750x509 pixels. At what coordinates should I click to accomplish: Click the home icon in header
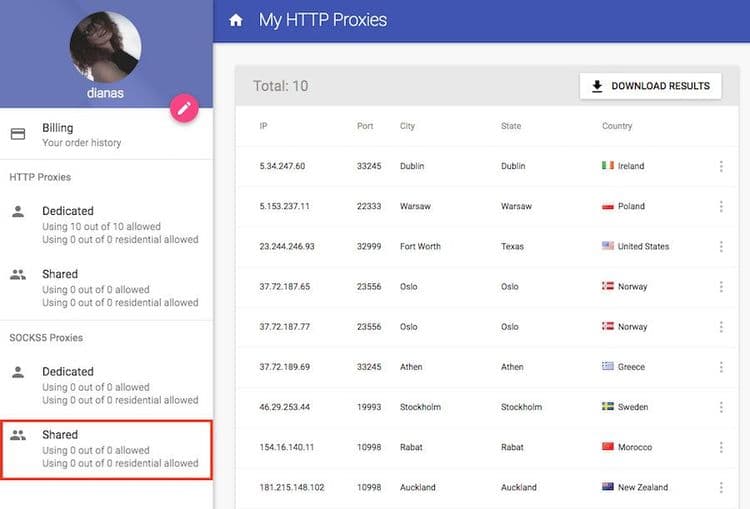click(x=236, y=20)
